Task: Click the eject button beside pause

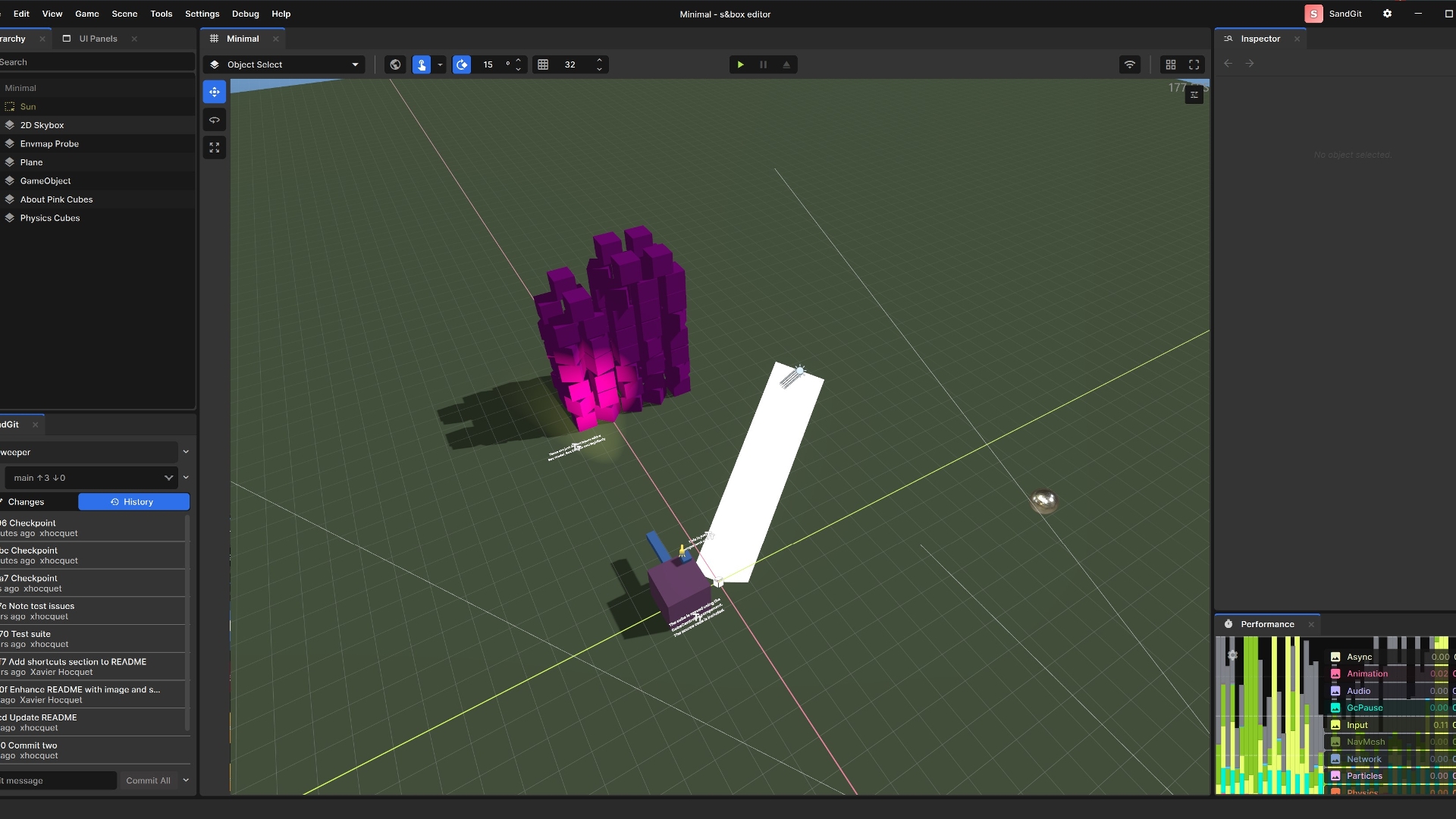Action: tap(786, 64)
